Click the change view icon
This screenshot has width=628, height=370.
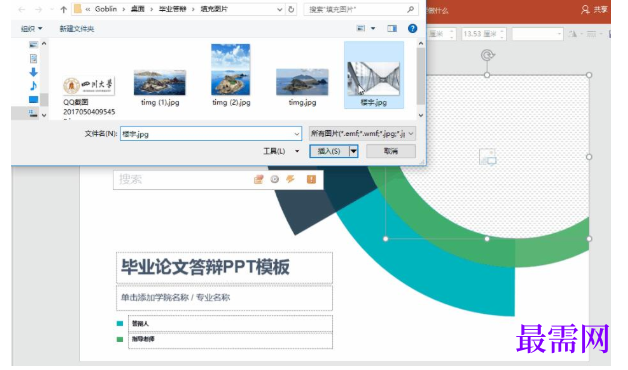pyautogui.click(x=361, y=28)
